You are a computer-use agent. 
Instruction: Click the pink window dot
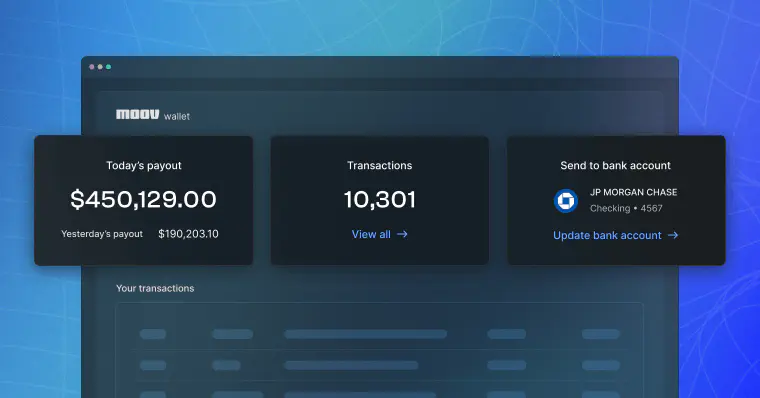[92, 67]
